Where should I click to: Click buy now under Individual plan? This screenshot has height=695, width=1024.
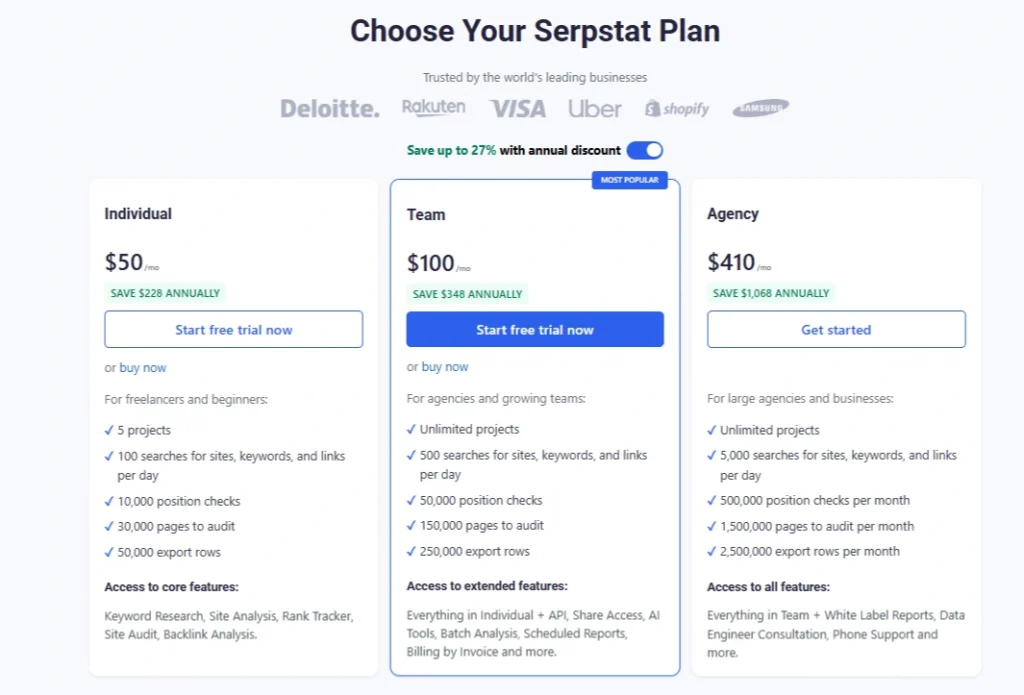point(143,368)
